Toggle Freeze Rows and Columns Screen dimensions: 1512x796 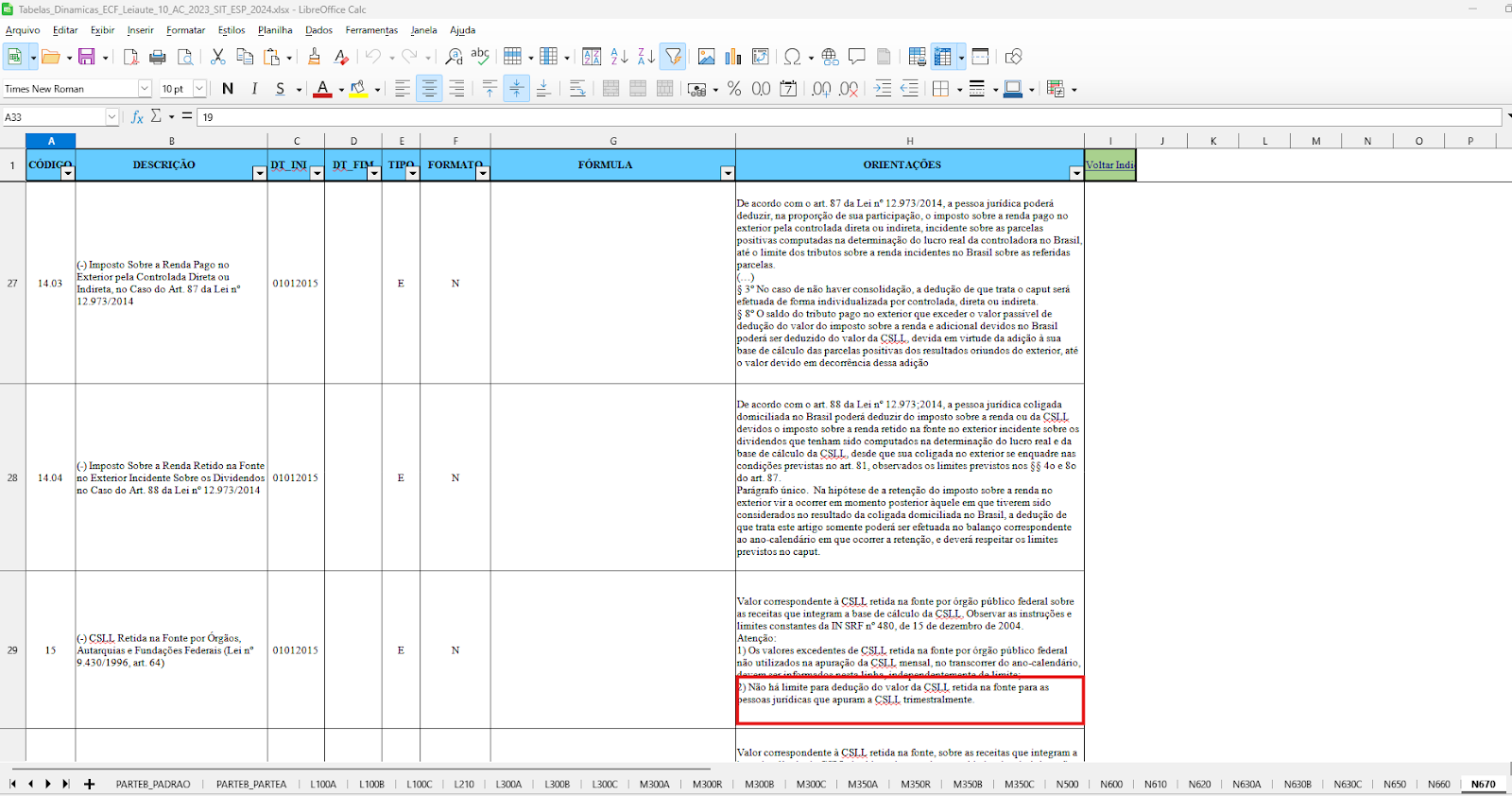pos(942,57)
